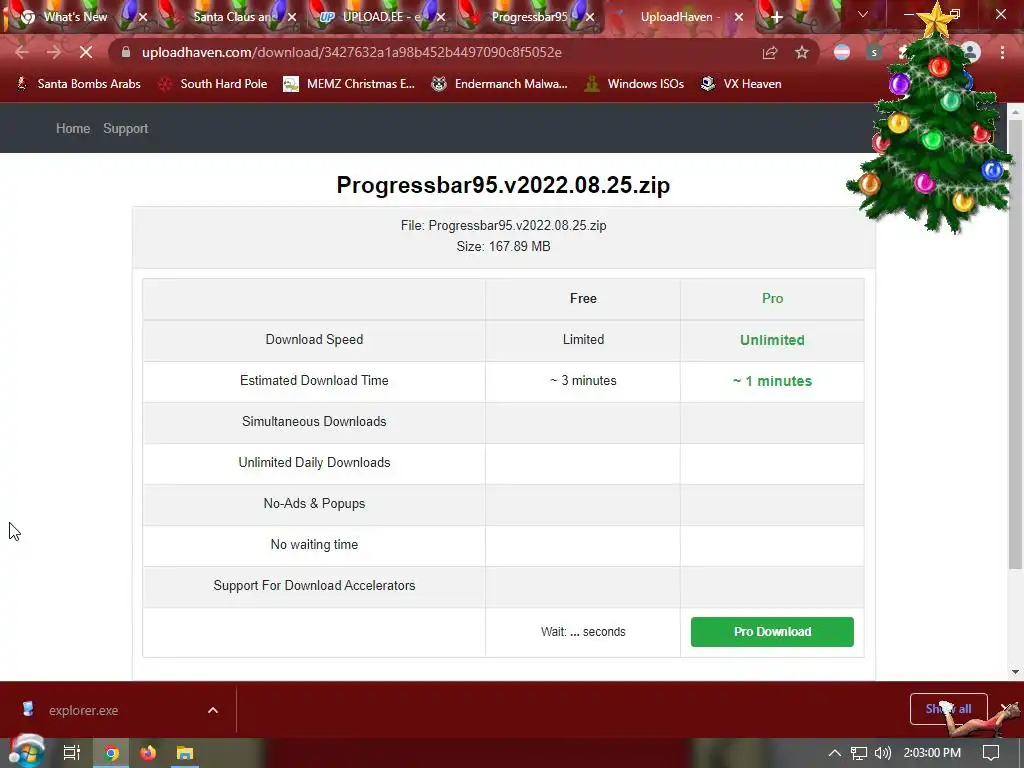Click the Pro column header
The width and height of the screenshot is (1024, 768).
[772, 298]
